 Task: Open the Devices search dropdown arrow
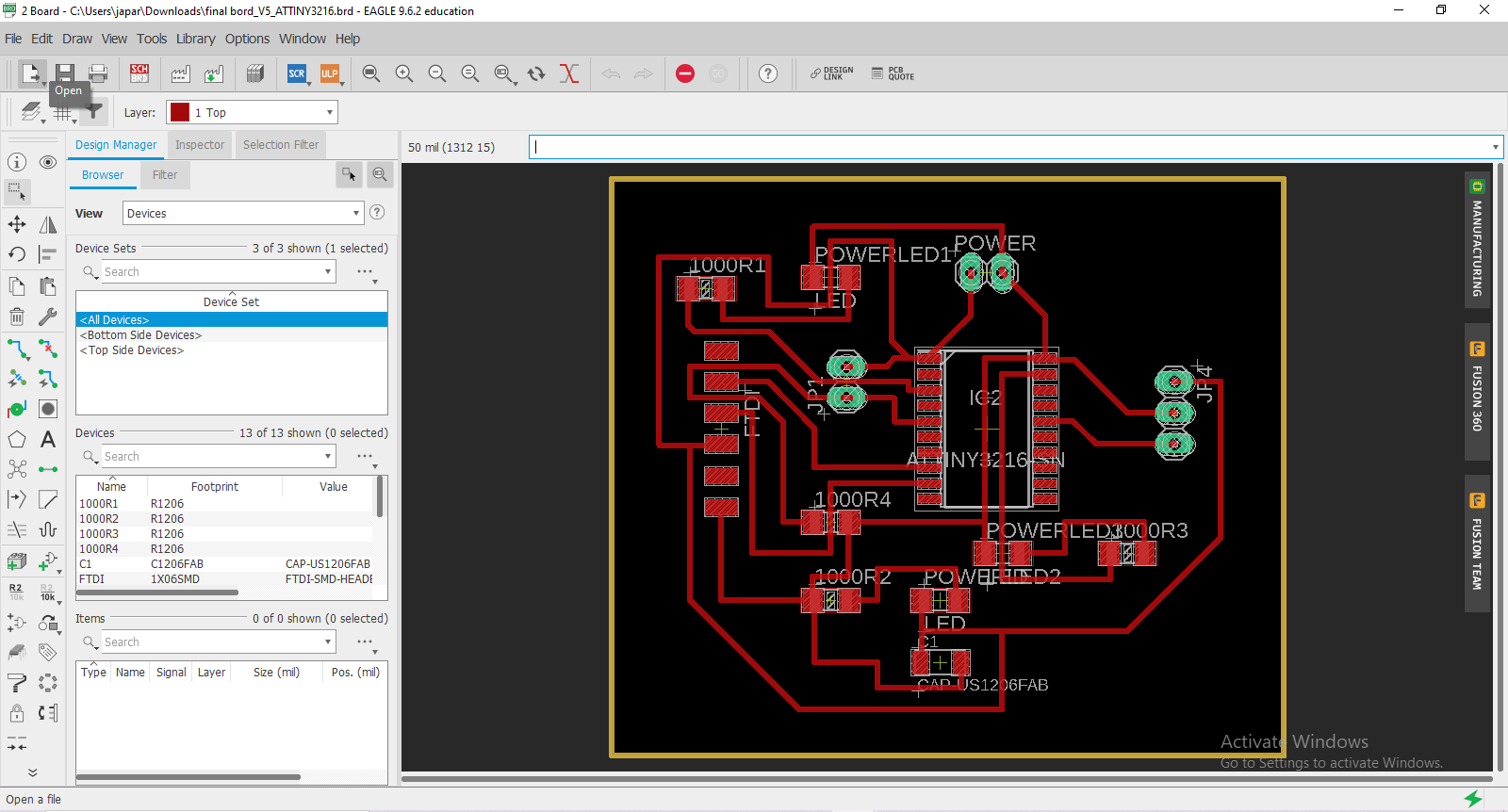click(x=328, y=456)
